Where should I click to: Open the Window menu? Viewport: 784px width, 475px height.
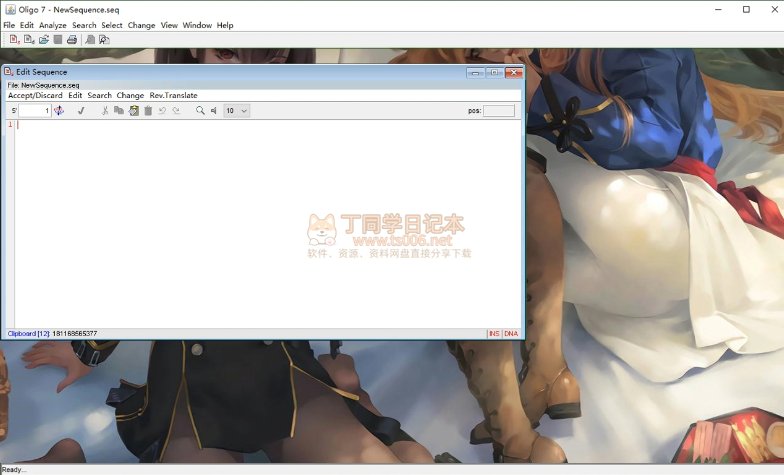[197, 25]
